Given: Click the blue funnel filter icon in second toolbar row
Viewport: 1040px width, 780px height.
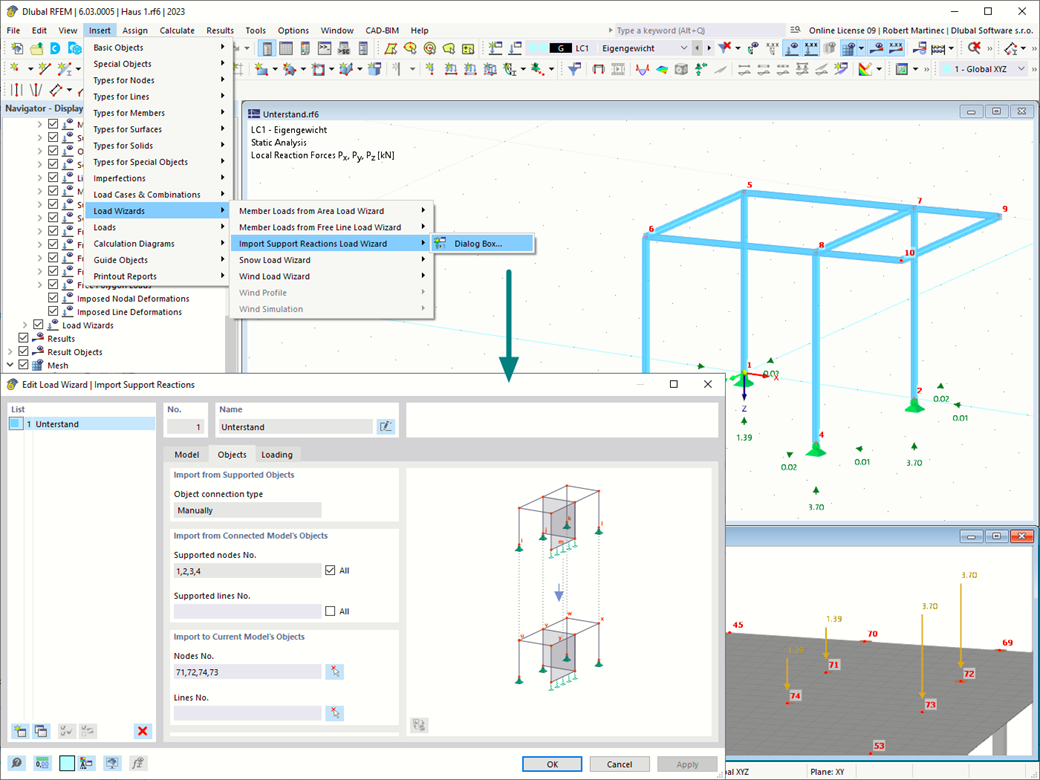Looking at the screenshot, I should (x=574, y=69).
